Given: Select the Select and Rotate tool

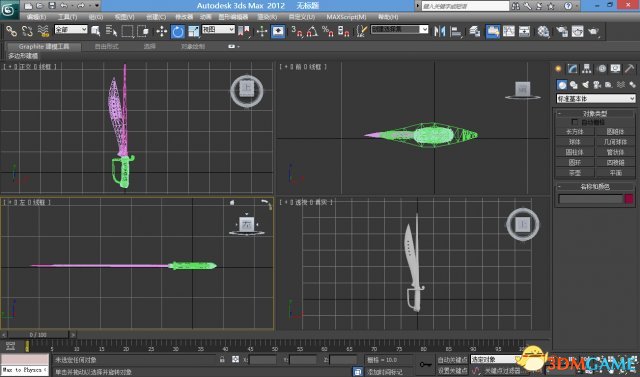Looking at the screenshot, I should (x=178, y=31).
